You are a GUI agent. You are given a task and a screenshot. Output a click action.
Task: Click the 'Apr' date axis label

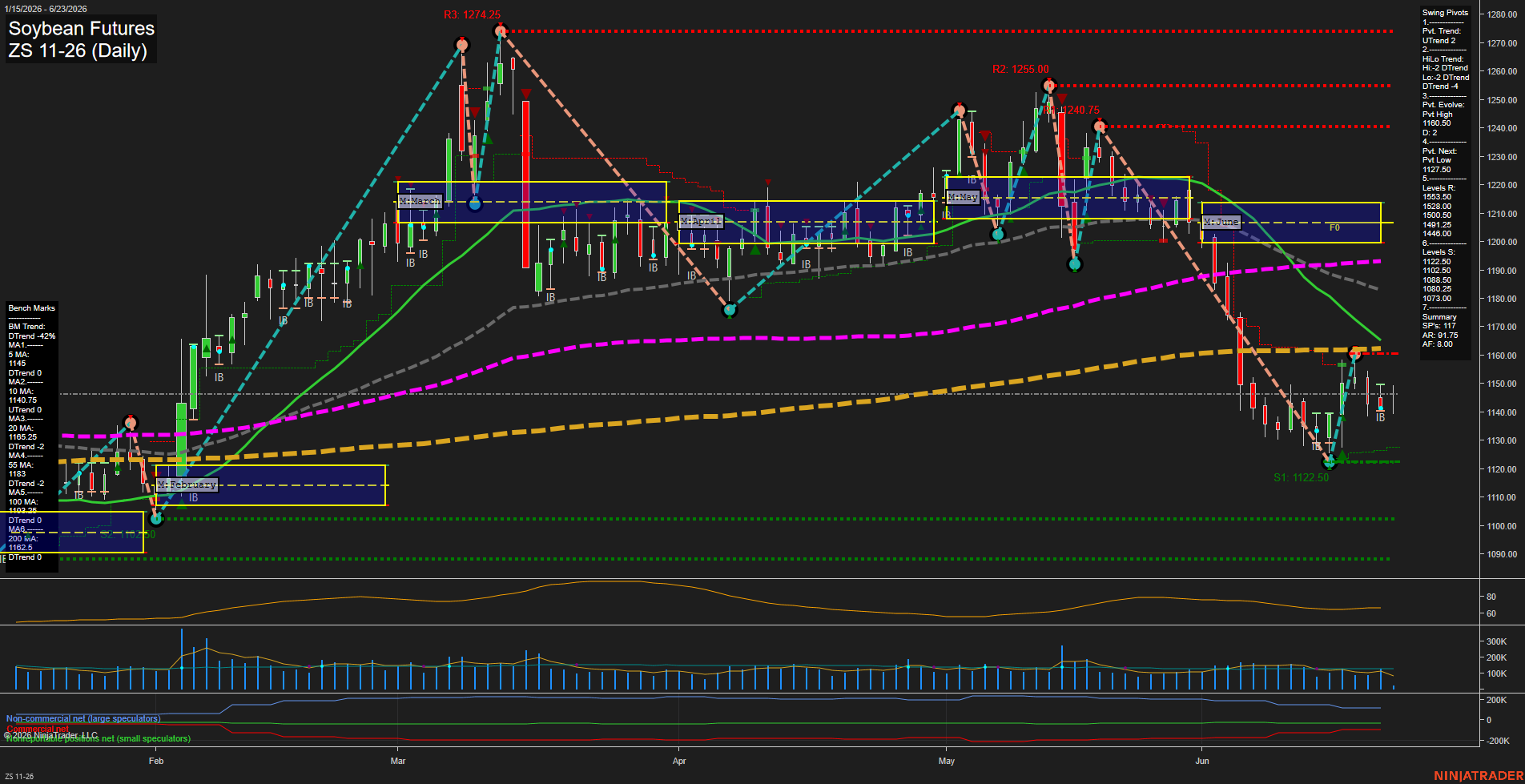tap(679, 761)
